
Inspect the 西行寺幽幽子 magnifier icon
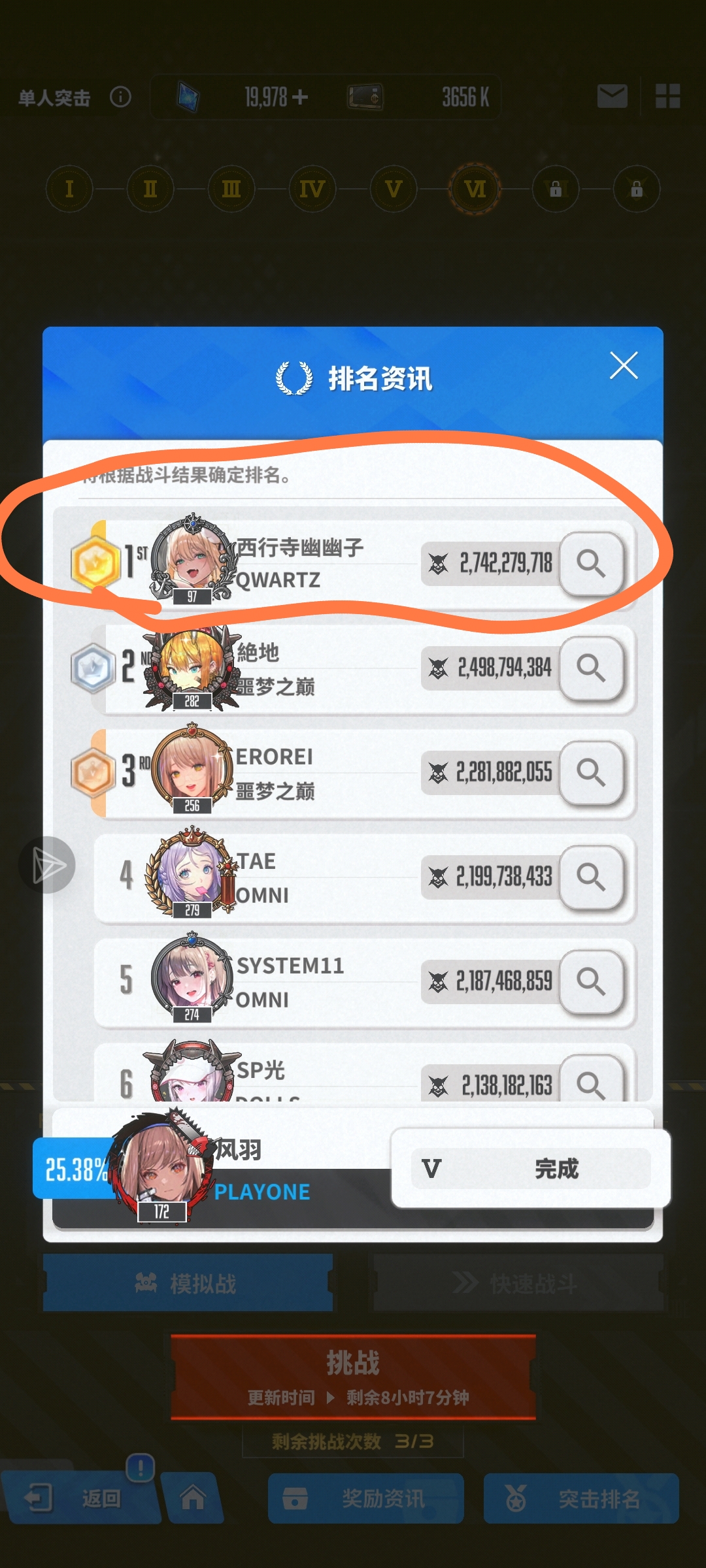pyautogui.click(x=591, y=563)
